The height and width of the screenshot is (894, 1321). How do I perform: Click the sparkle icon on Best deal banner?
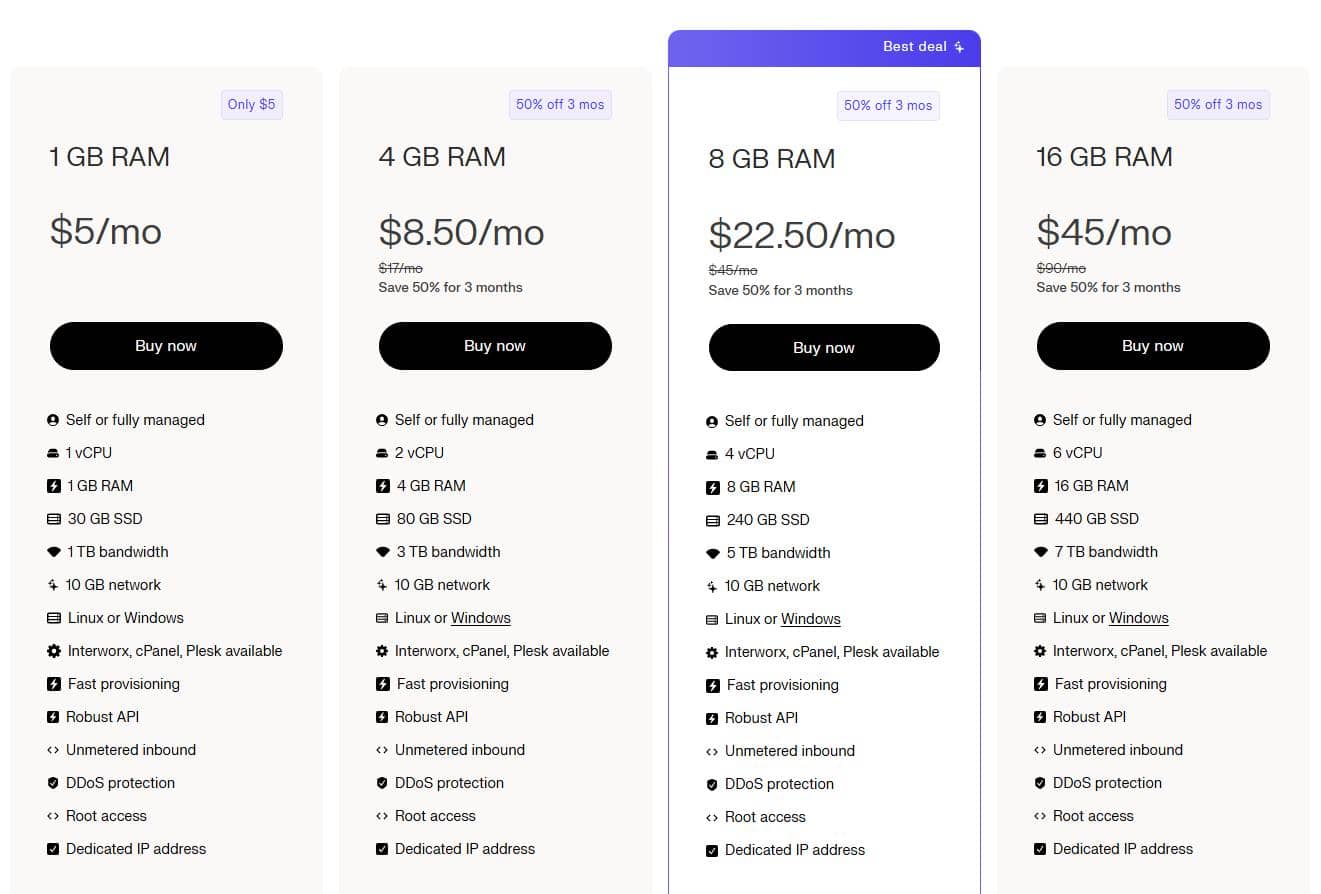click(x=959, y=47)
